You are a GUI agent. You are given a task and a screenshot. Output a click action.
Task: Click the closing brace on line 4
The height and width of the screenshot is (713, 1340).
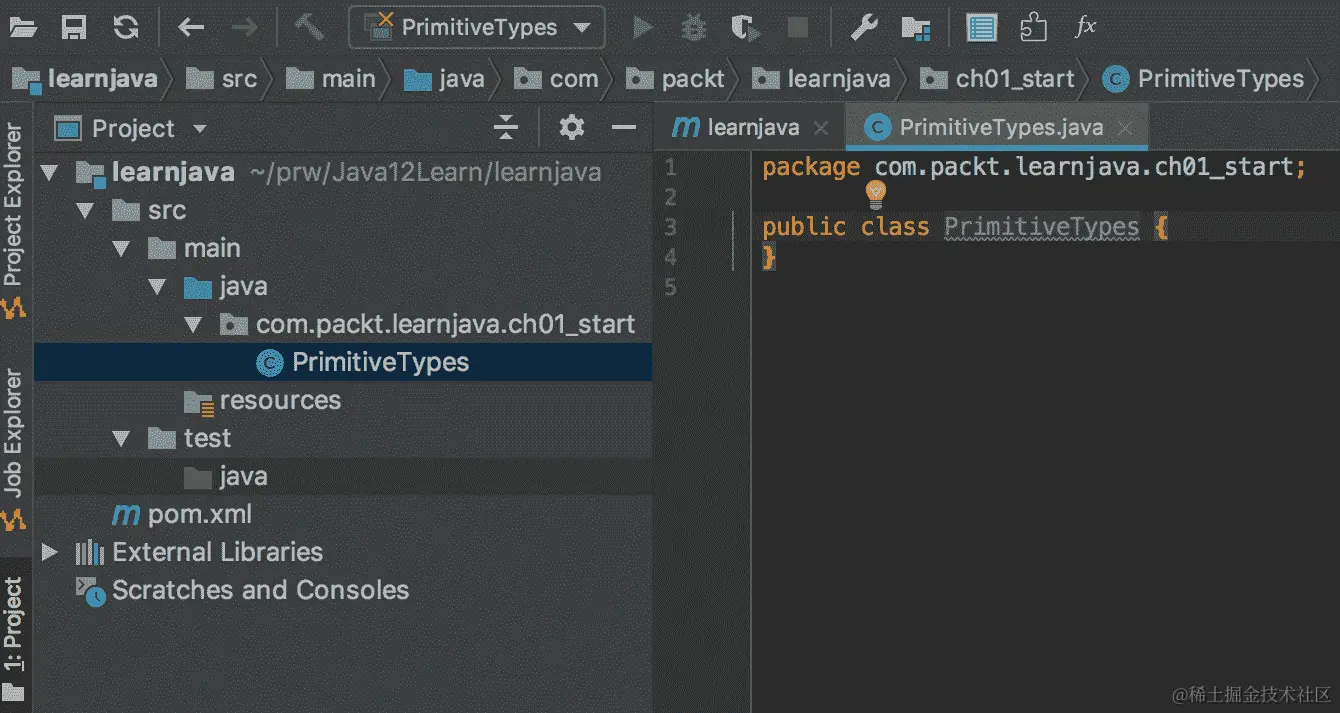(769, 257)
